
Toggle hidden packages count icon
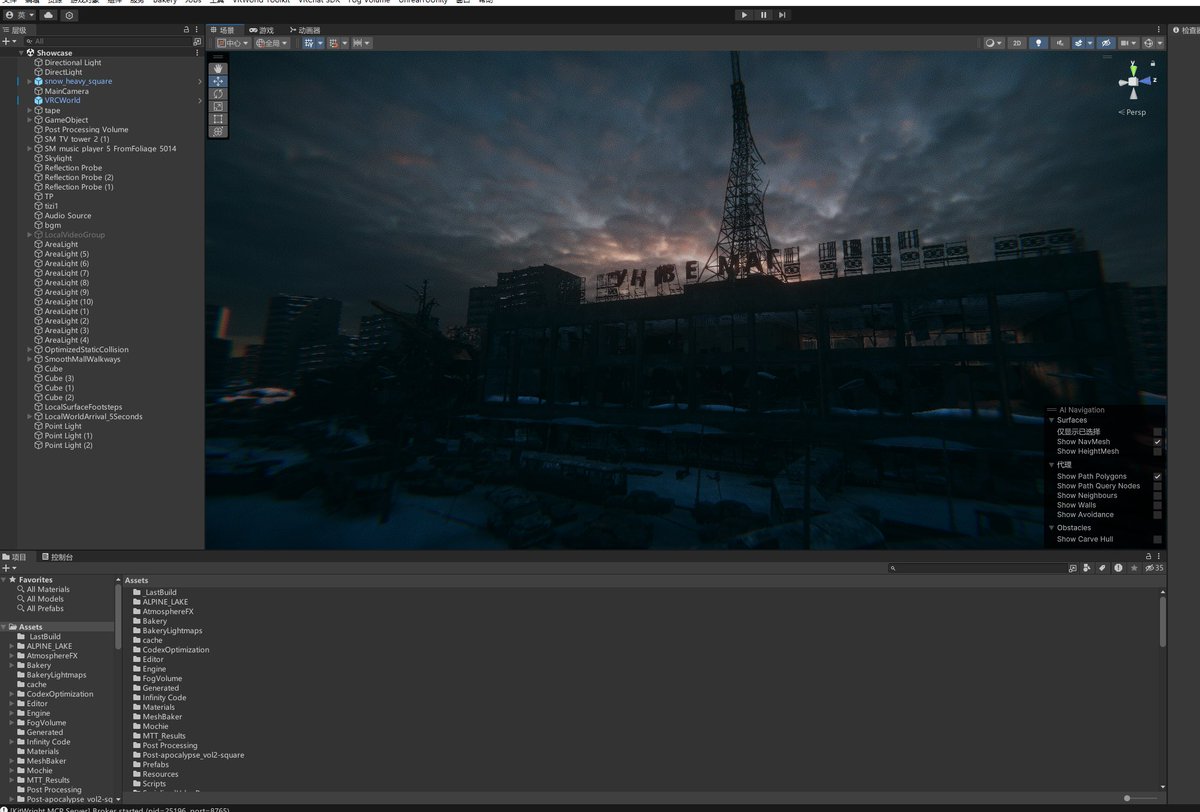point(1154,568)
